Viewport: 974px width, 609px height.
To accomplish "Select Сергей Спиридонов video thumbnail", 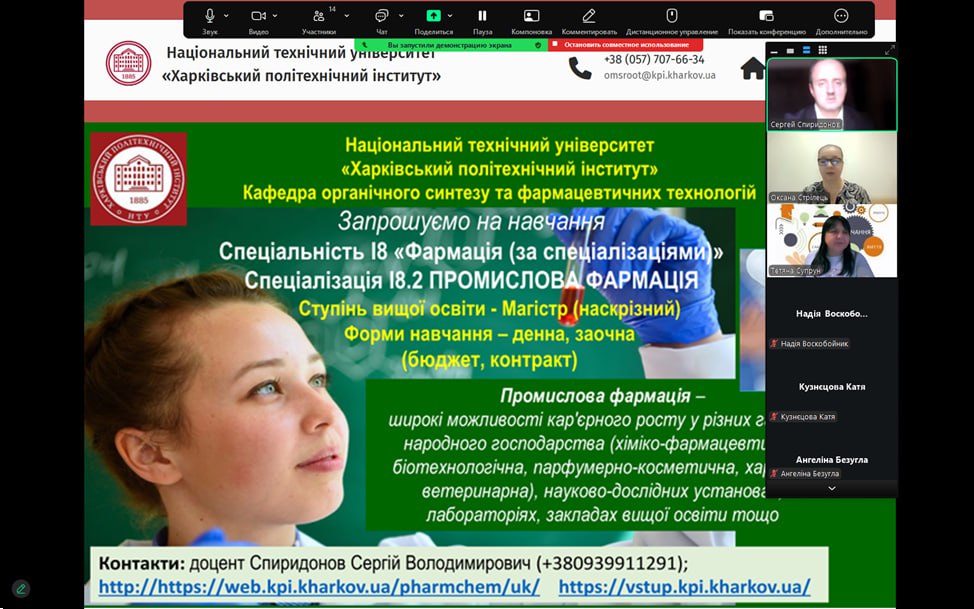I will click(832, 94).
